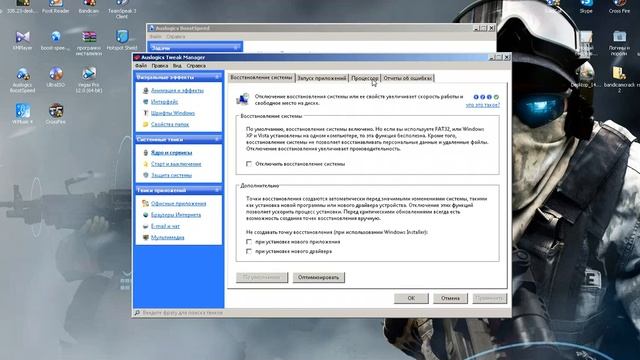
Task: Open the Вид menu
Action: pyautogui.click(x=177, y=65)
